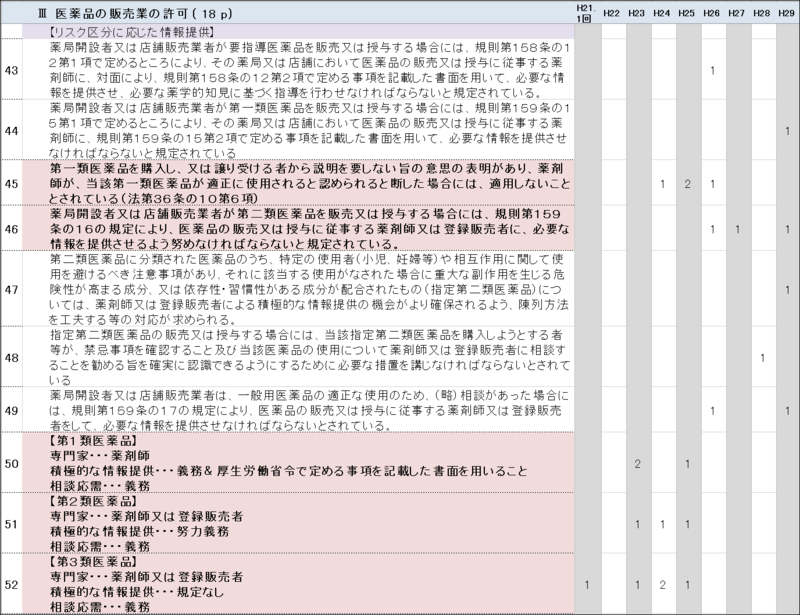The width and height of the screenshot is (800, 615).
Task: Click the value 1 in row 48 under H28
Action: click(x=762, y=358)
